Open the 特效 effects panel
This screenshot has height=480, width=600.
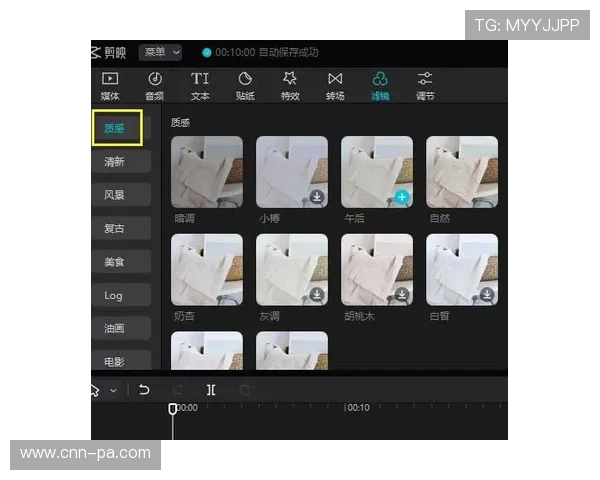pyautogui.click(x=290, y=86)
